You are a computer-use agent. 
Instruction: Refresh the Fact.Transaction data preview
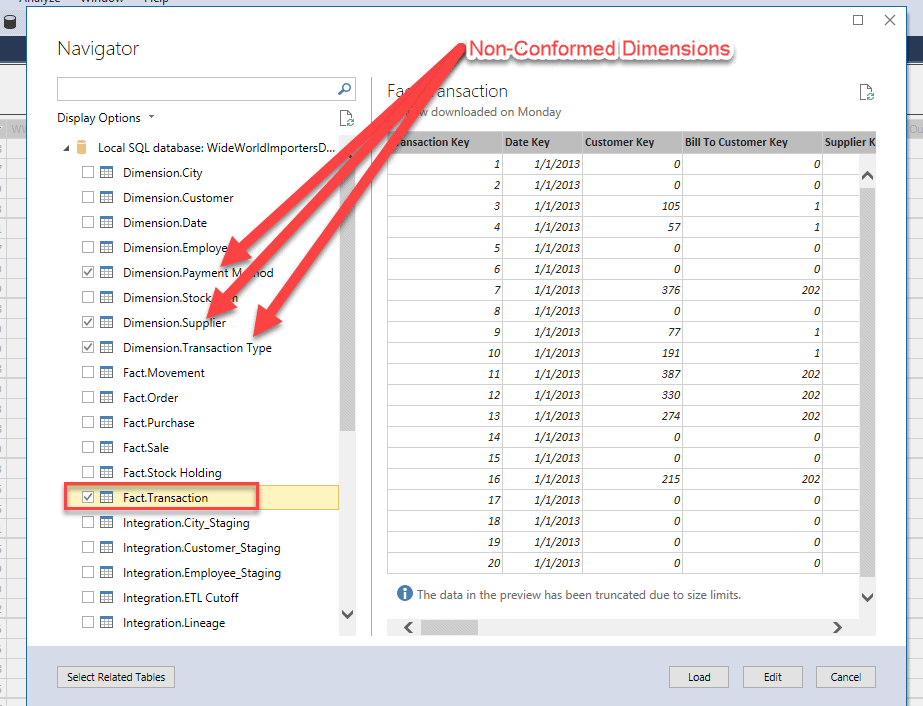866,91
